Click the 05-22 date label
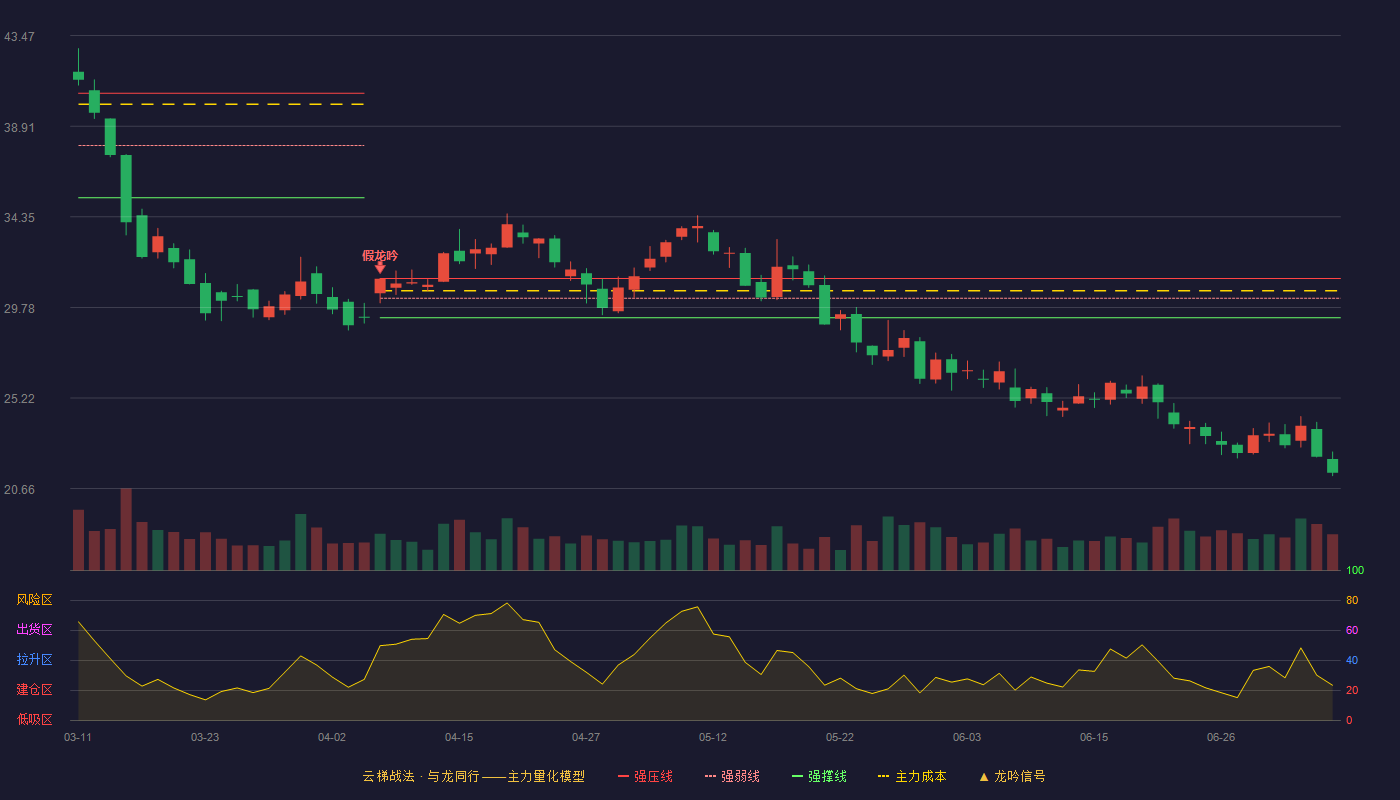 pos(840,737)
